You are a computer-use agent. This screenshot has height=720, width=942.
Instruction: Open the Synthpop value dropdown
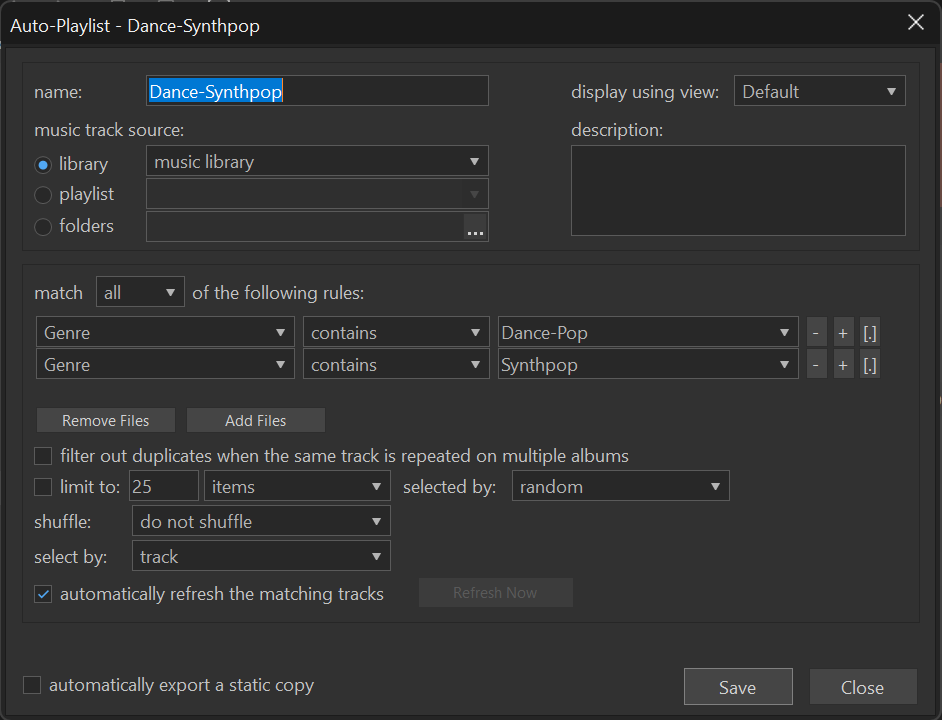pyautogui.click(x=648, y=364)
